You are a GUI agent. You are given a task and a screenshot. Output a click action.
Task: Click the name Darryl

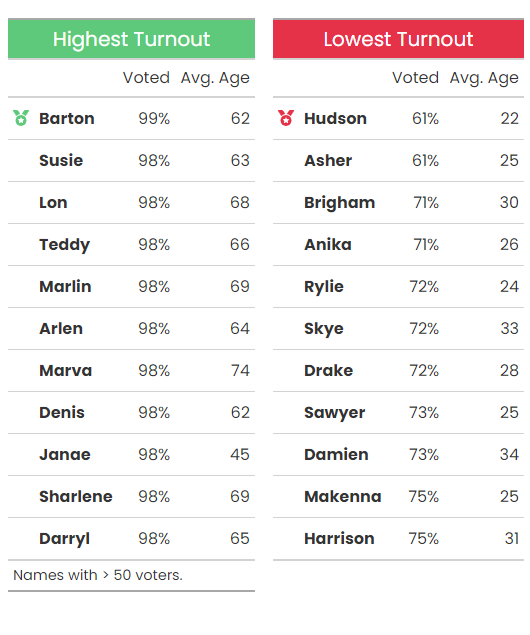pyautogui.click(x=64, y=539)
